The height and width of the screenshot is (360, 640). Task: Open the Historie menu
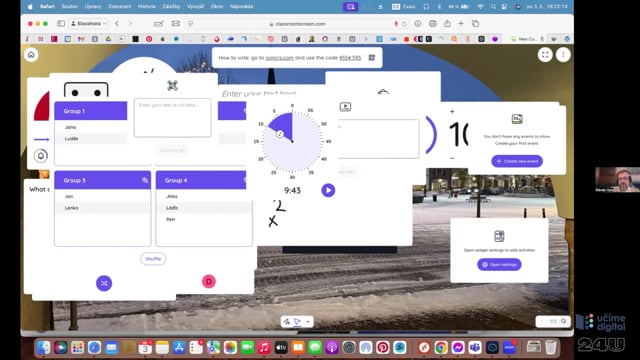pos(147,7)
